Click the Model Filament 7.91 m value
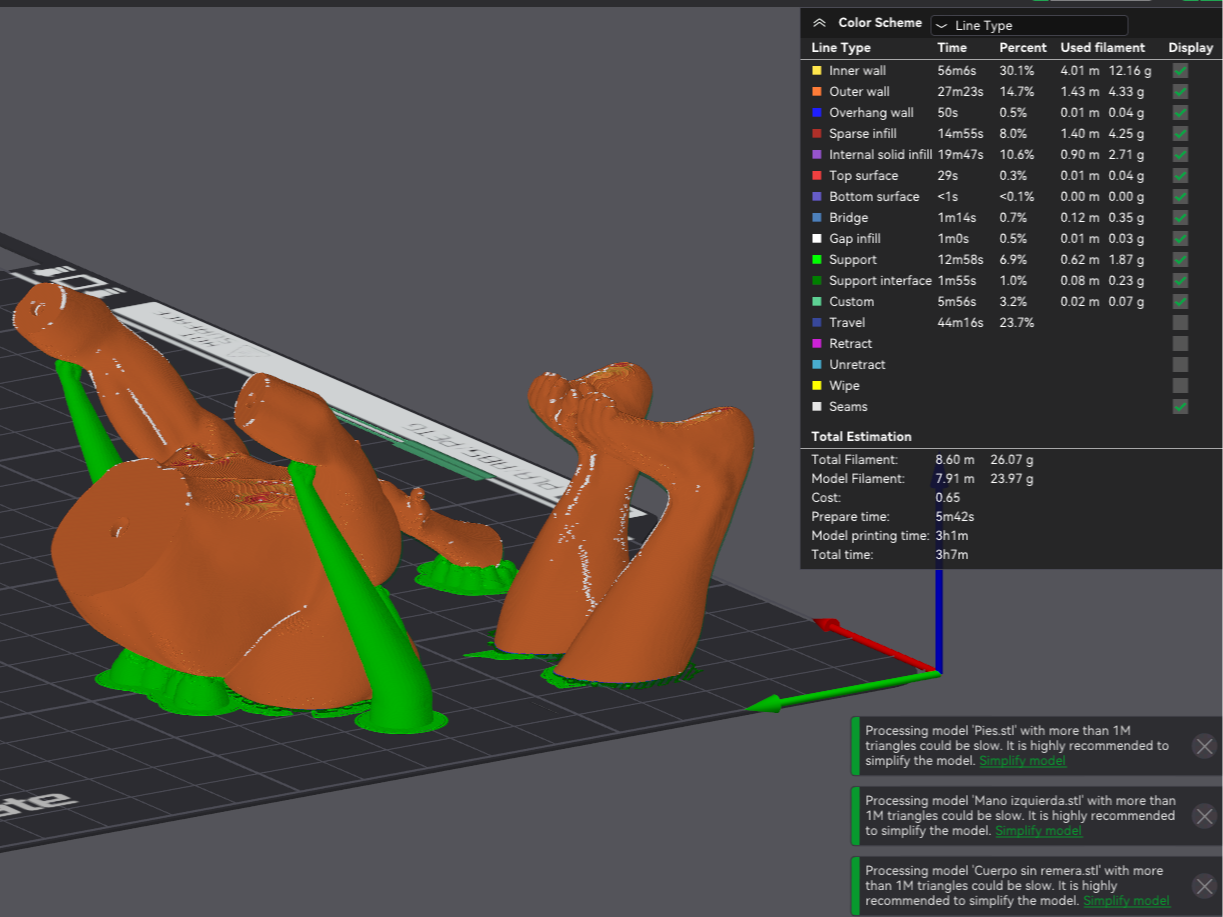Screen dimensions: 1223x917 point(954,479)
